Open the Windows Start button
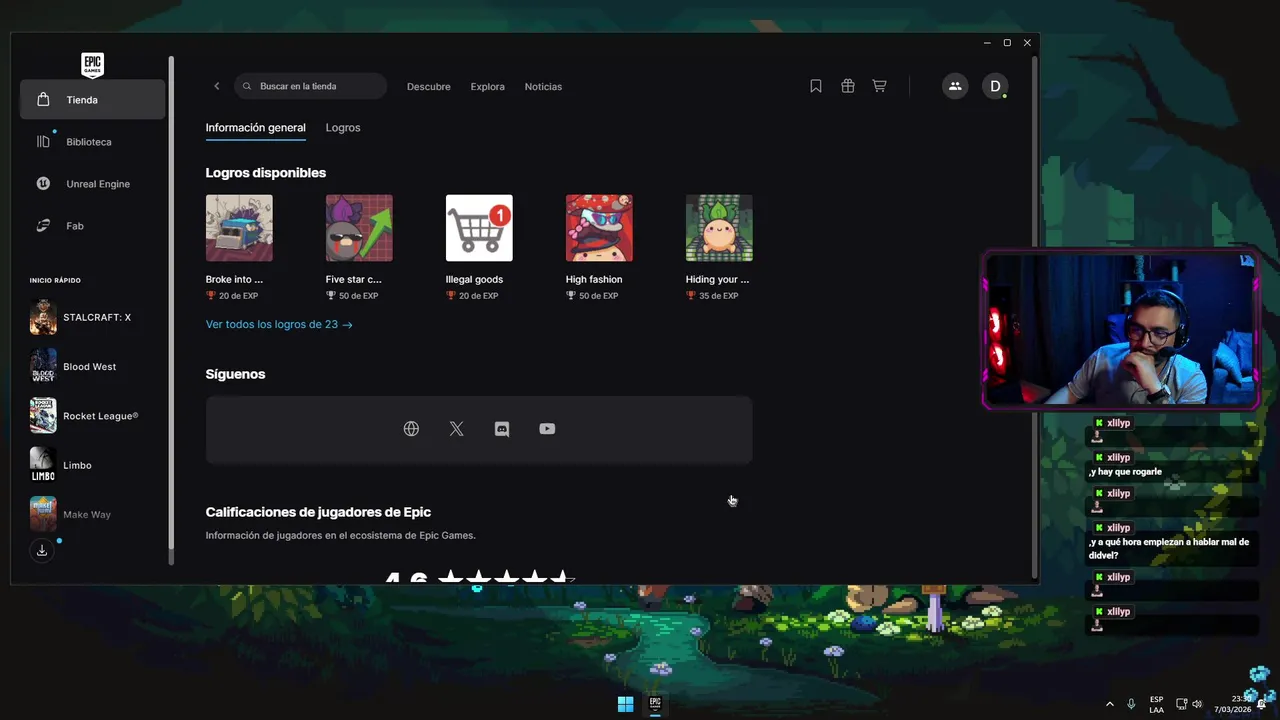 [625, 704]
